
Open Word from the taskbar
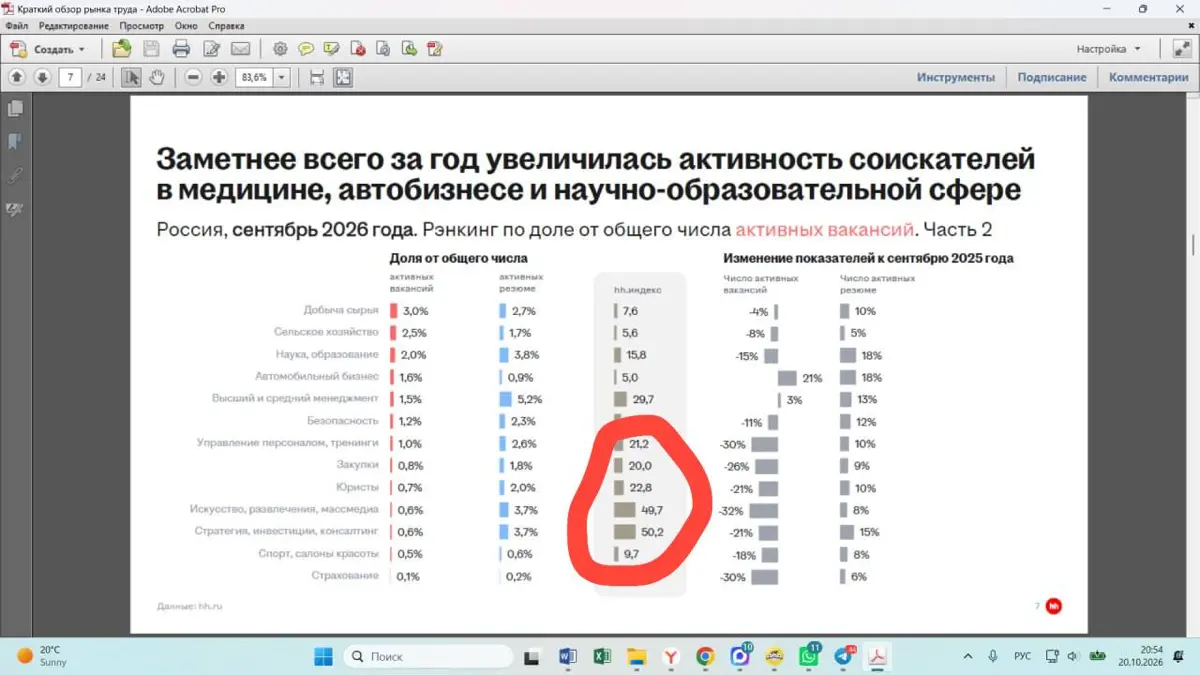[568, 656]
